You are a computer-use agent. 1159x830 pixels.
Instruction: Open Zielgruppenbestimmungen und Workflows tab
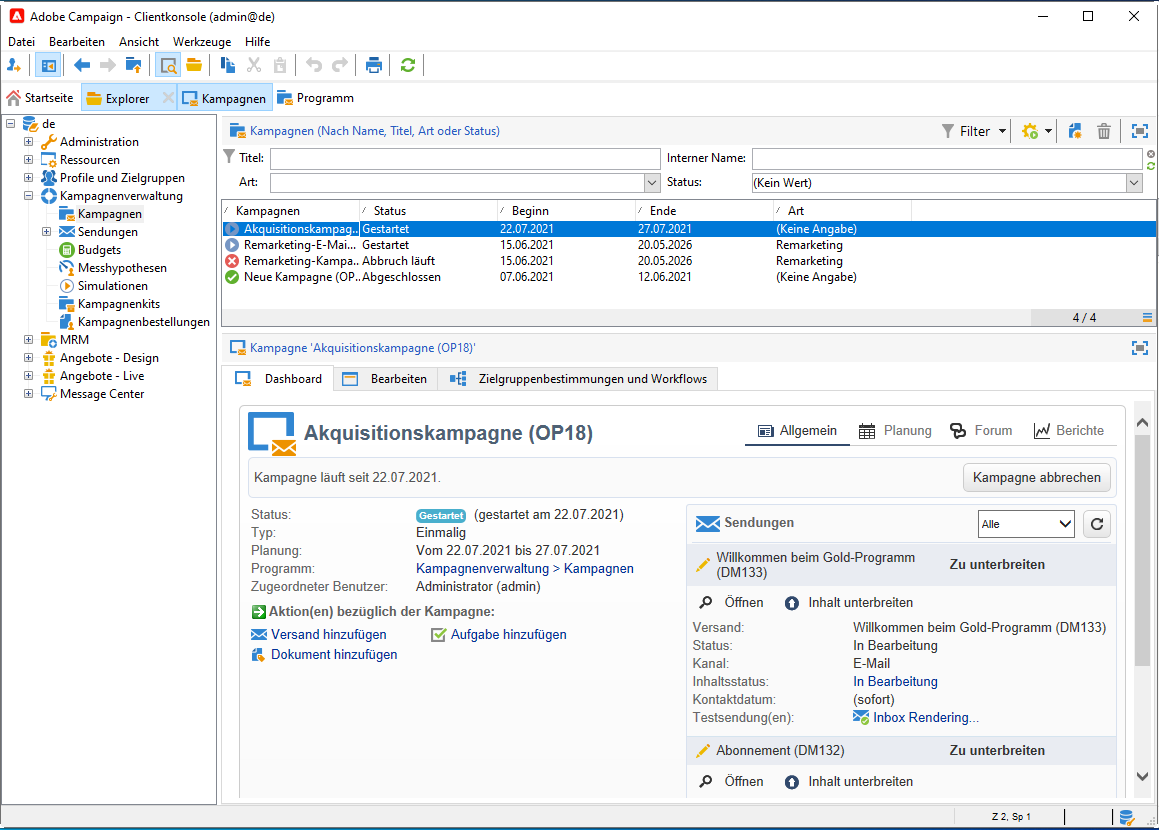pos(579,379)
